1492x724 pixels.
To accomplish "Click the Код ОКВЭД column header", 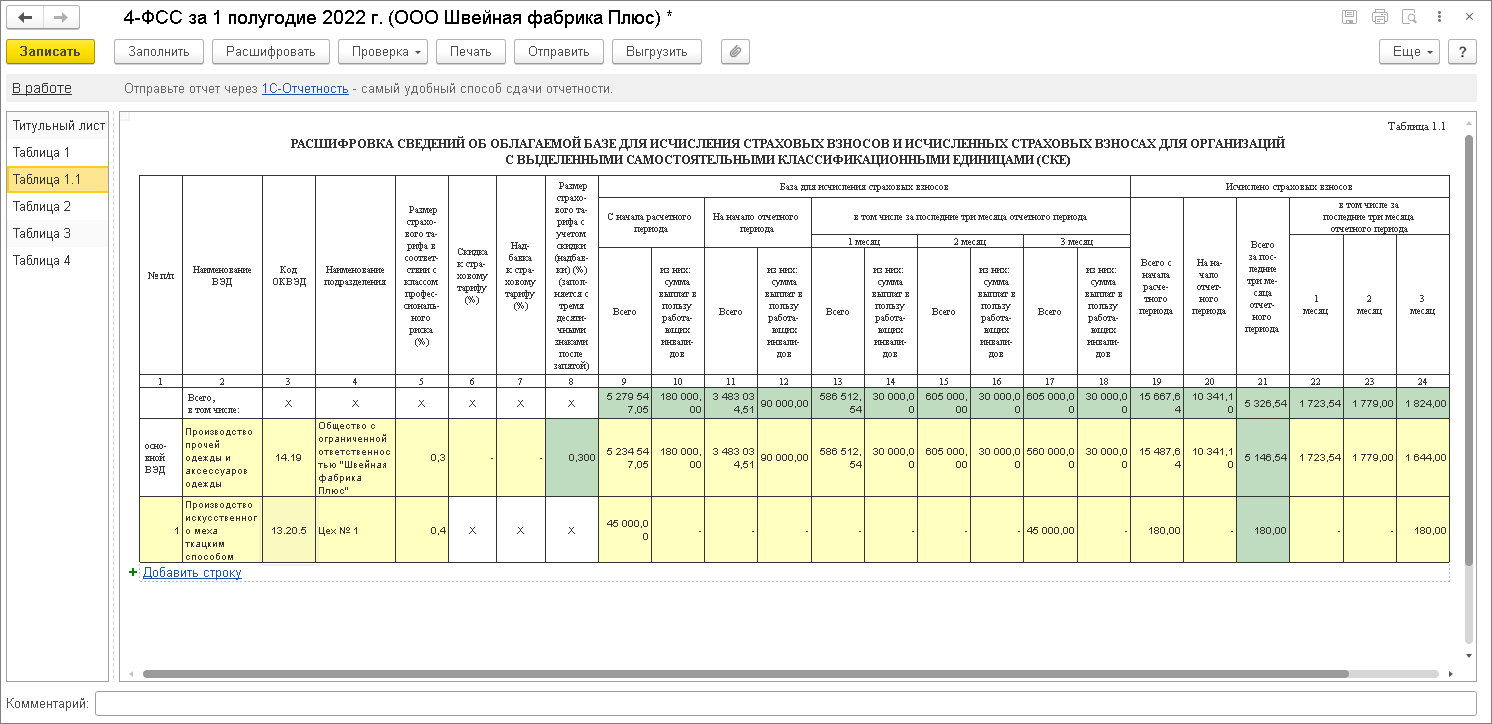I will [x=288, y=275].
